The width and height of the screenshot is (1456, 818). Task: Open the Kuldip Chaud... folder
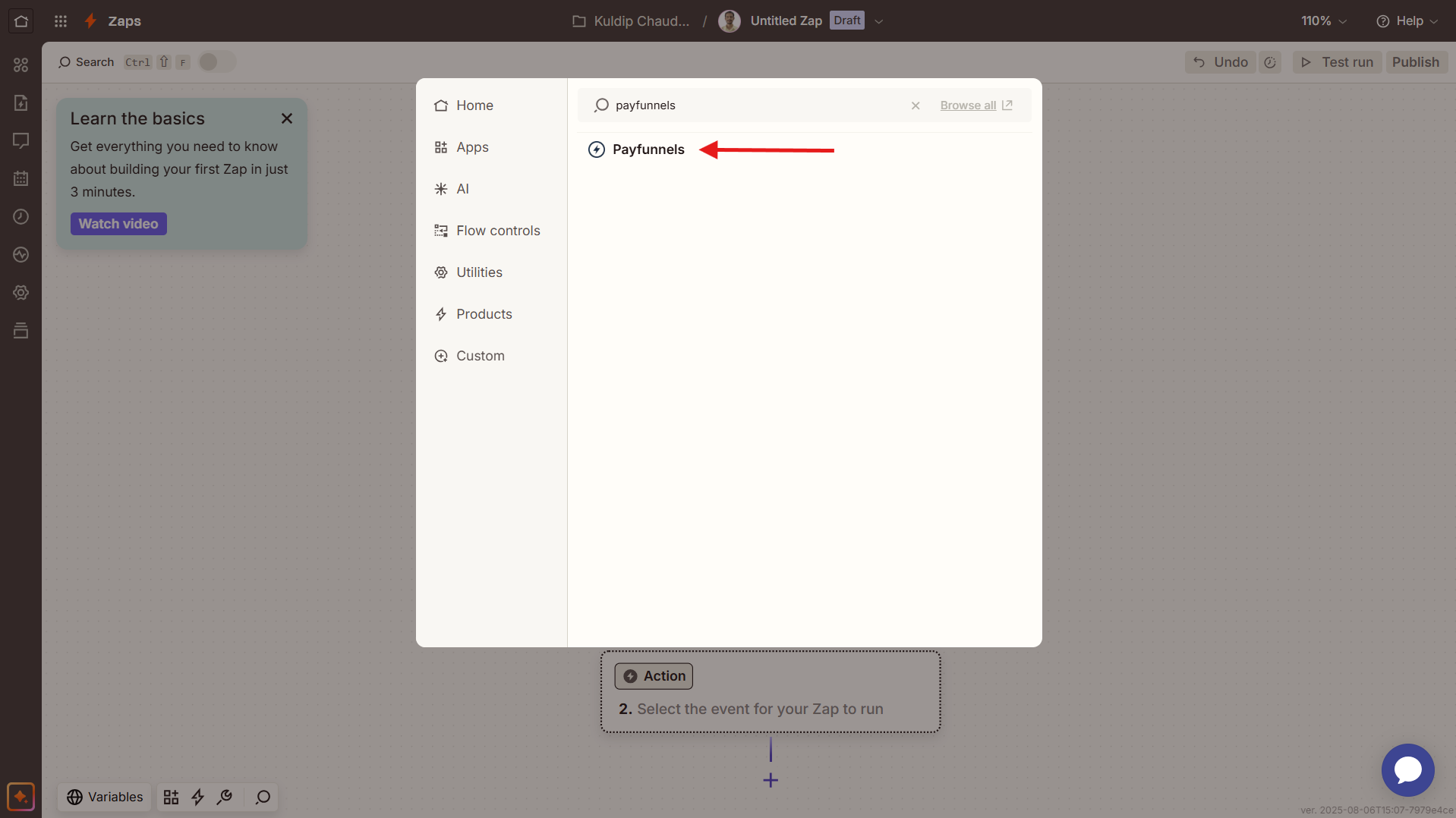pyautogui.click(x=631, y=21)
